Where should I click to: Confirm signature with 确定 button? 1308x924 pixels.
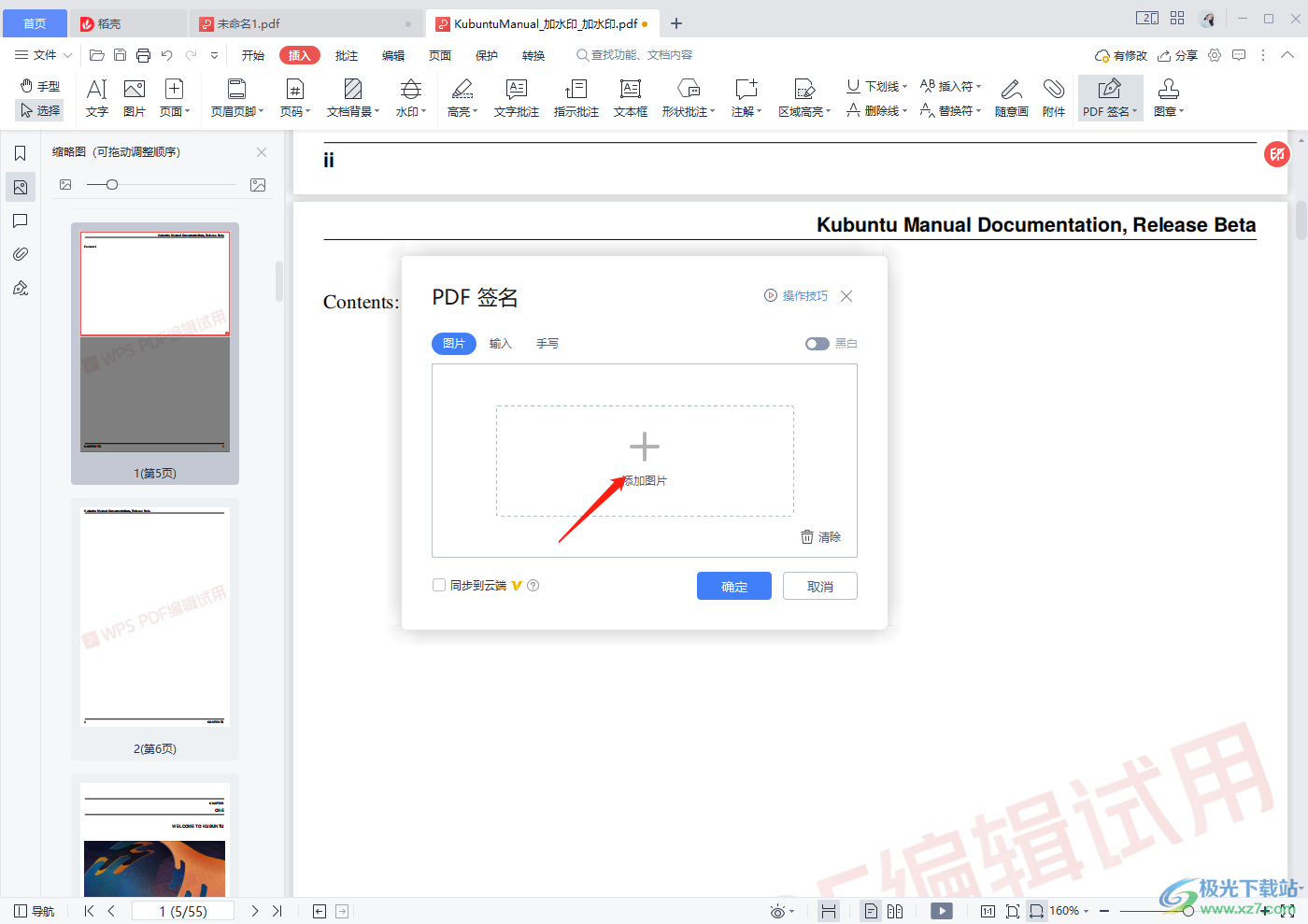[734, 586]
